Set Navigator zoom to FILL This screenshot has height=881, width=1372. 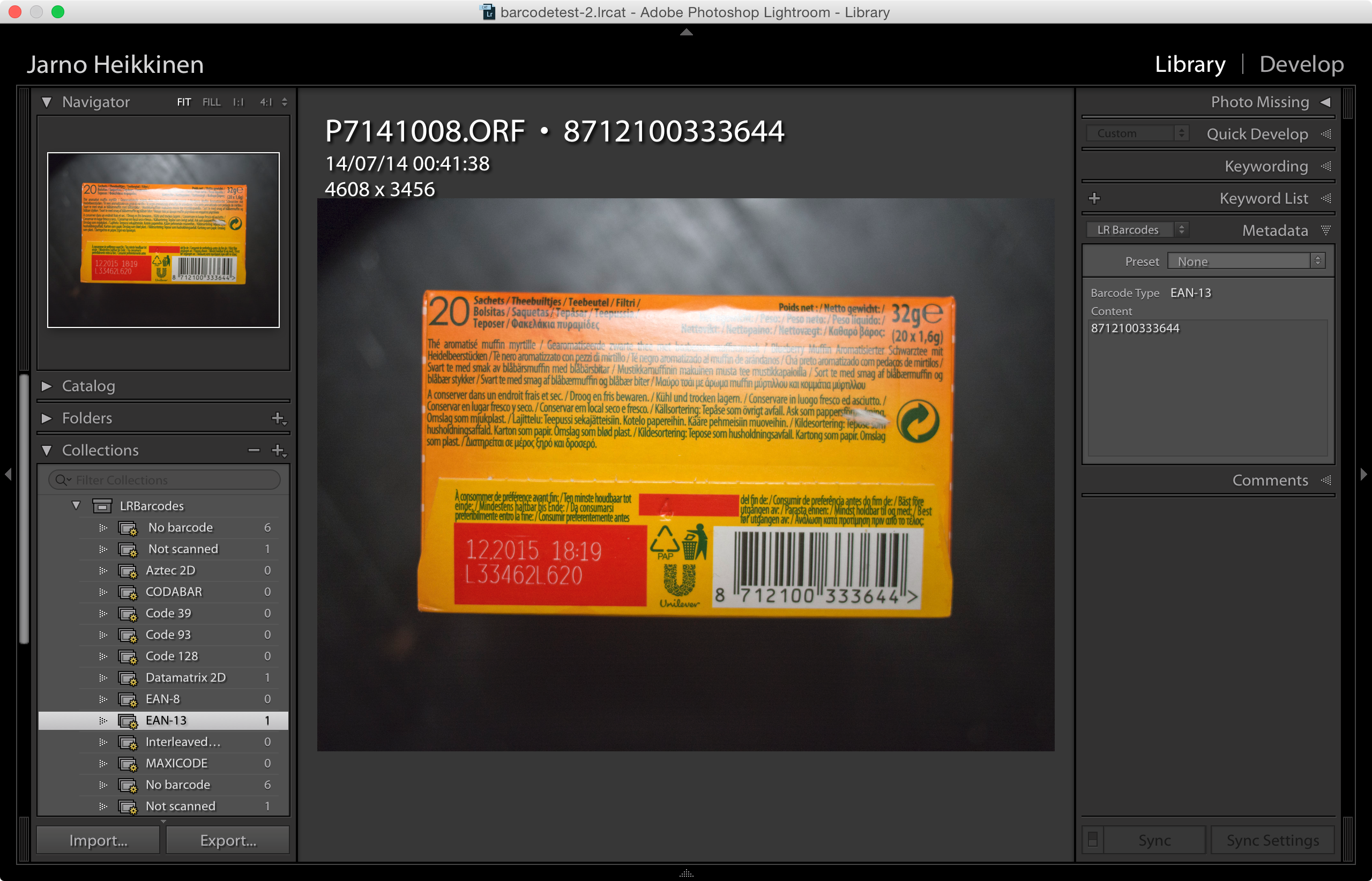tap(211, 102)
